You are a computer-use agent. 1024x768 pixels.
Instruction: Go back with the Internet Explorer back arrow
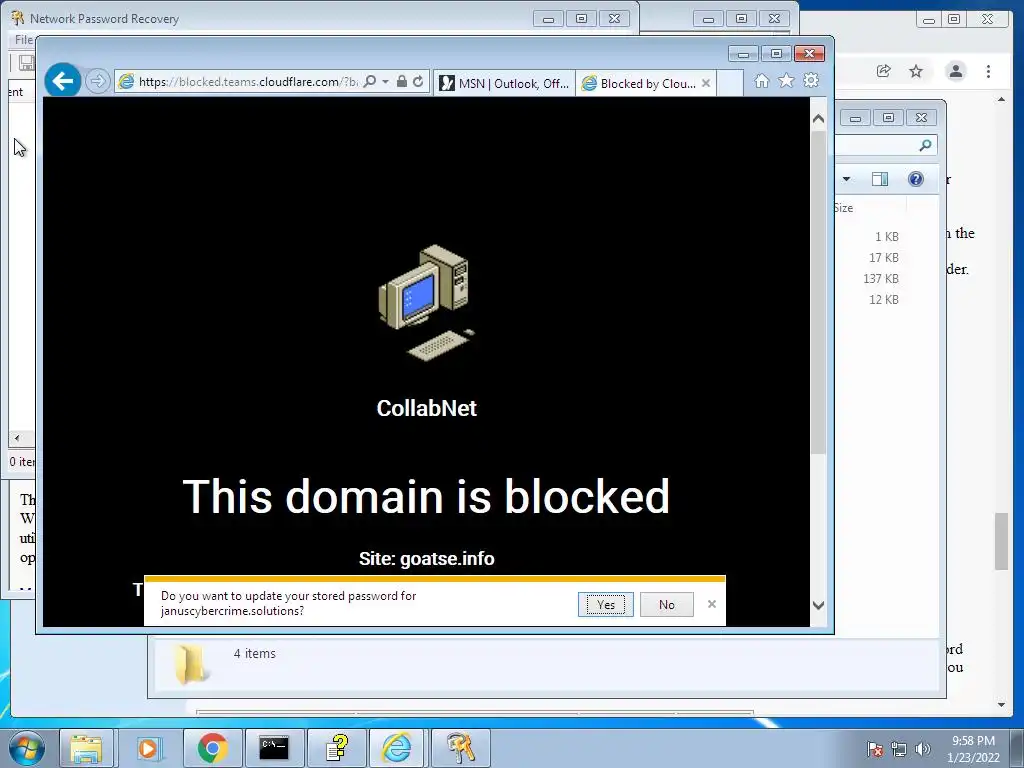63,81
